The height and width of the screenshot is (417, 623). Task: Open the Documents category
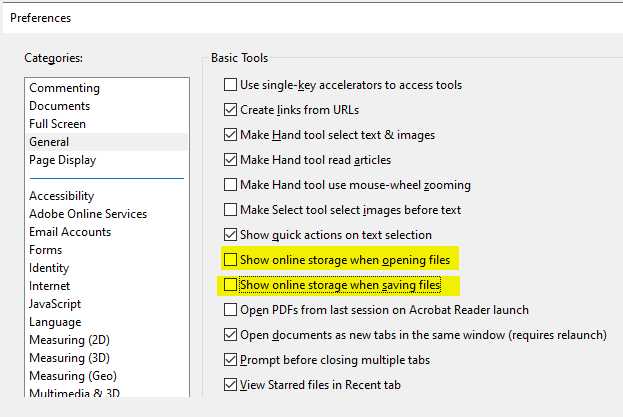click(59, 106)
